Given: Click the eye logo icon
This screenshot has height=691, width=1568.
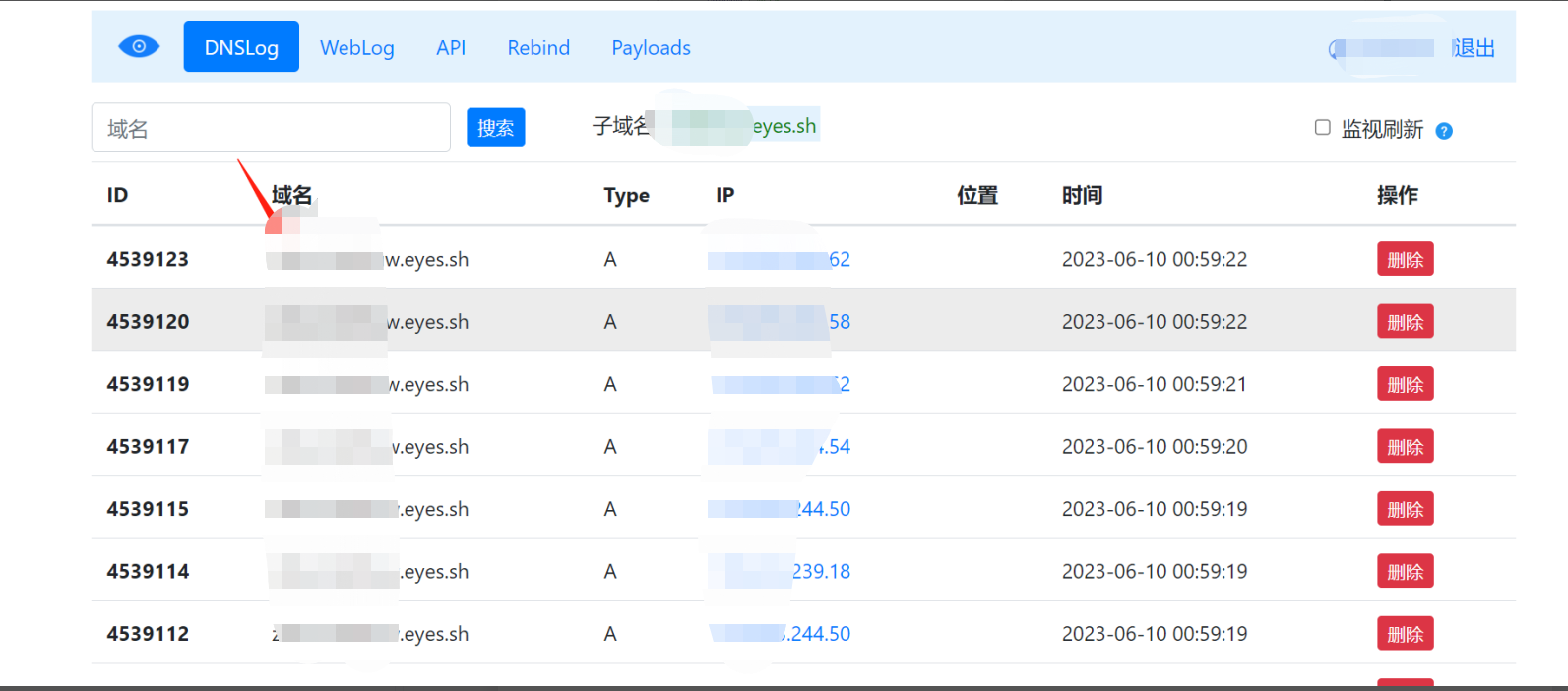Looking at the screenshot, I should (x=139, y=46).
